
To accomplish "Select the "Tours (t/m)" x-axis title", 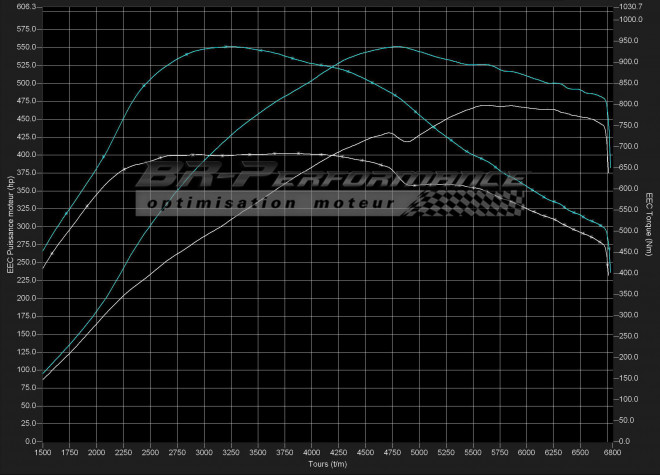I will 327,464.
